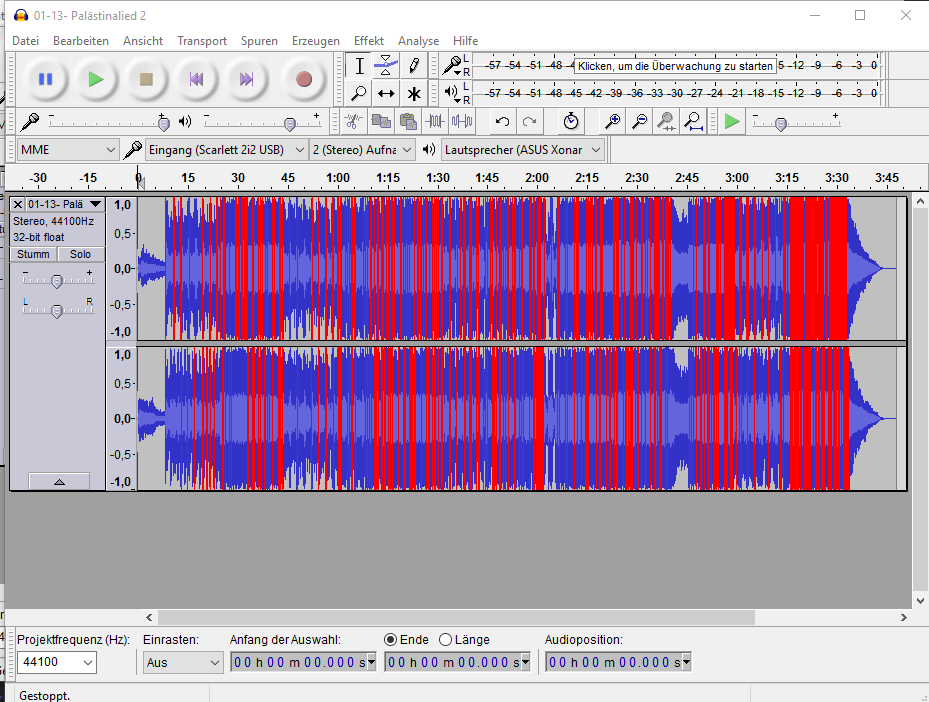Click the Zoom In magnifier icon

click(x=612, y=122)
